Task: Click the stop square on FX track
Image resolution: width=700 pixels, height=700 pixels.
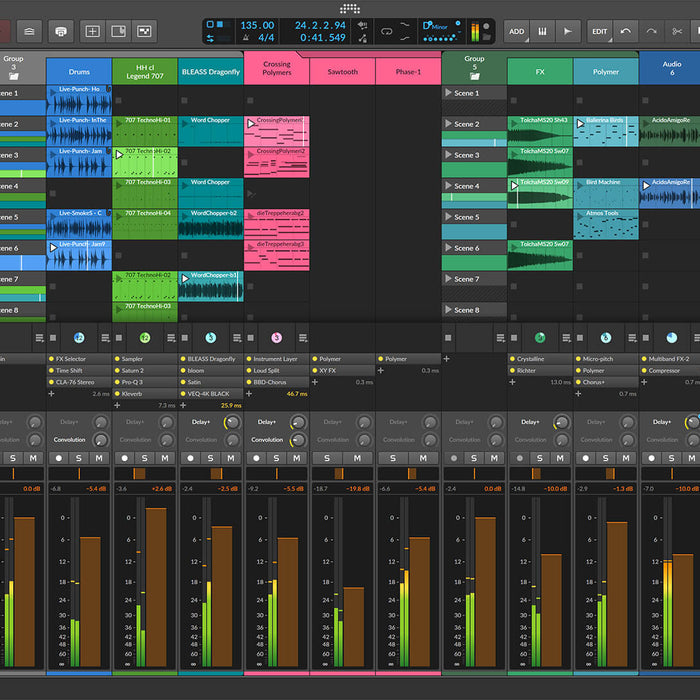Action: [x=514, y=338]
